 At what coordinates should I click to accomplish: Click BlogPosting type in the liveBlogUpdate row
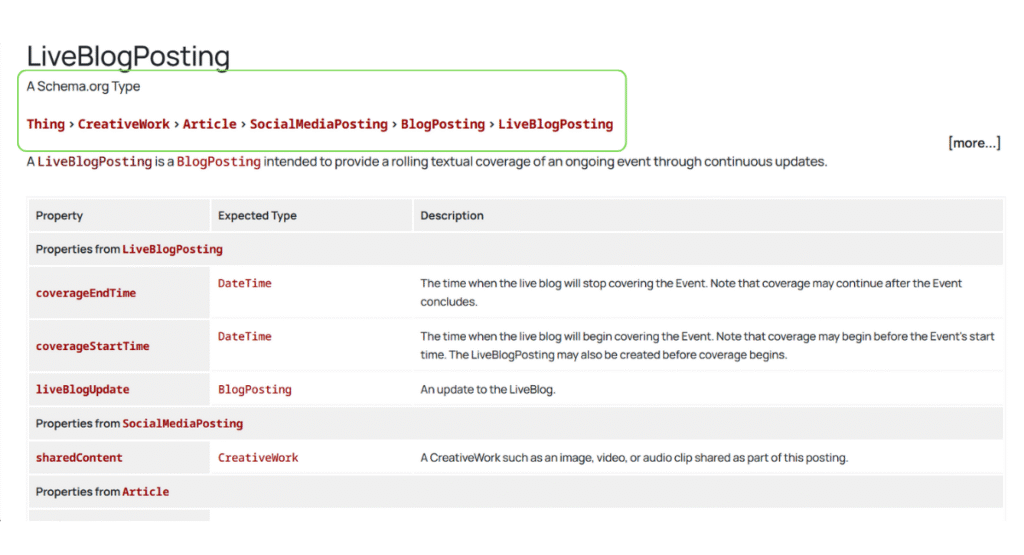(254, 389)
